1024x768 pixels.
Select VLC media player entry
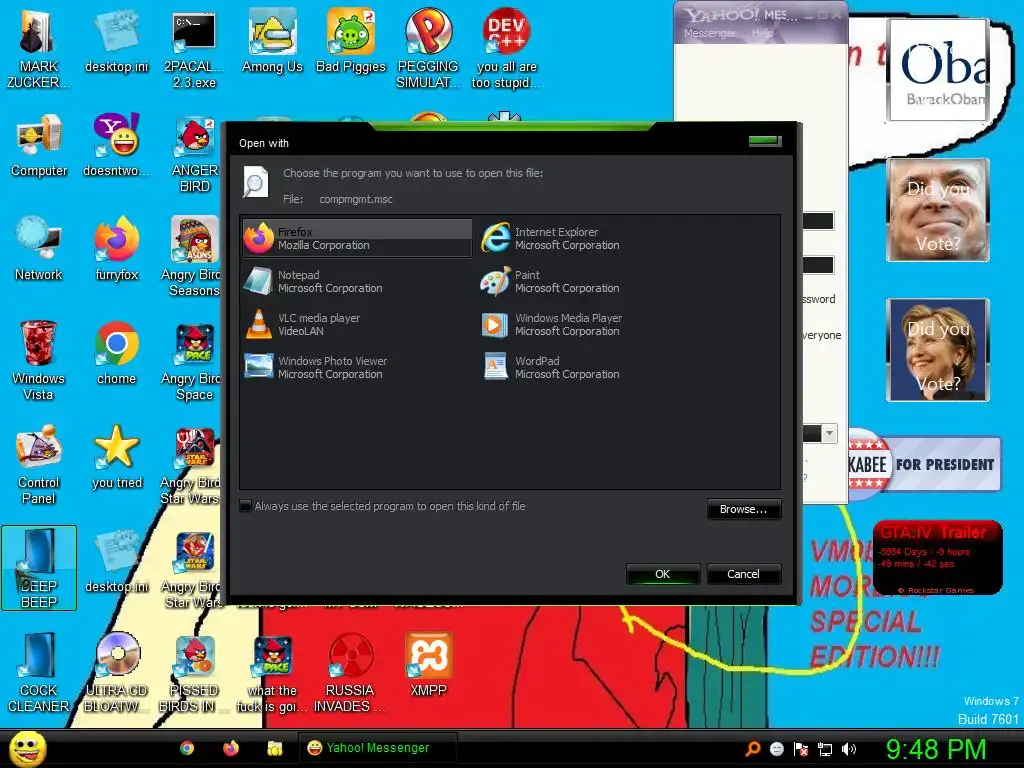[x=302, y=325]
